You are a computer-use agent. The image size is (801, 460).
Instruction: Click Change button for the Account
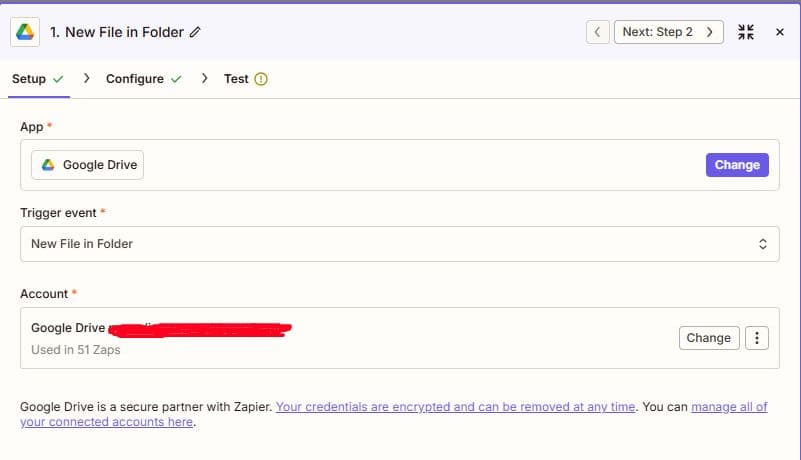click(708, 338)
